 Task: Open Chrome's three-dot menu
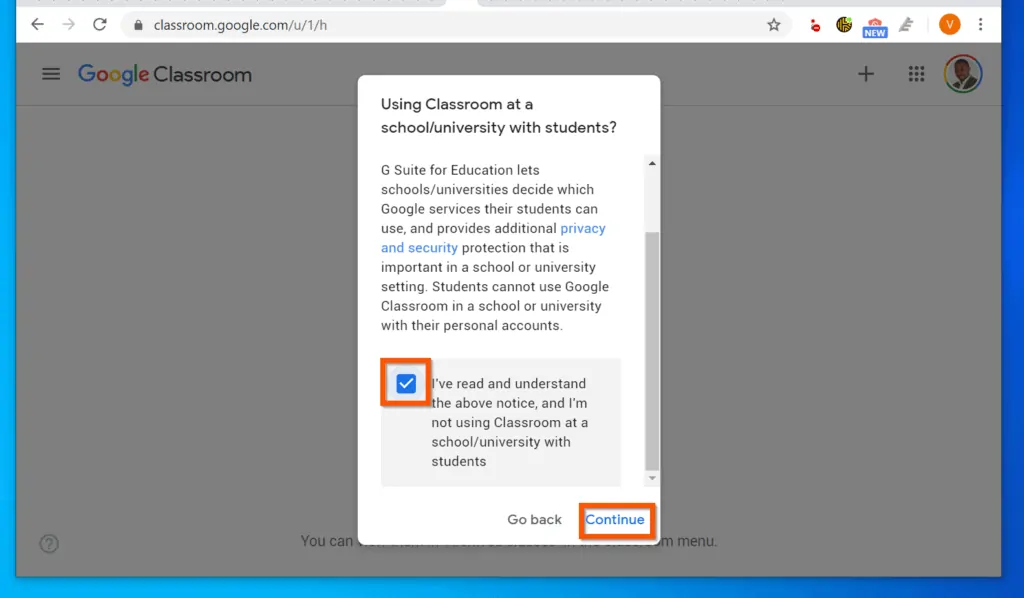pyautogui.click(x=981, y=24)
